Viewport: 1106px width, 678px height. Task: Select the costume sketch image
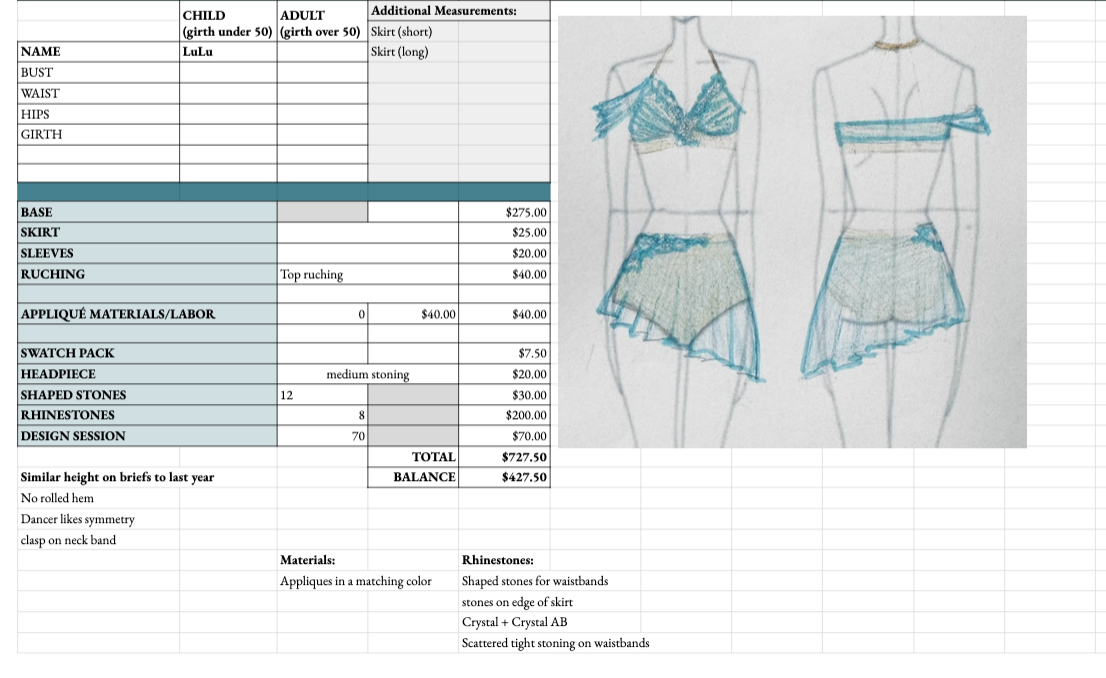tap(792, 232)
